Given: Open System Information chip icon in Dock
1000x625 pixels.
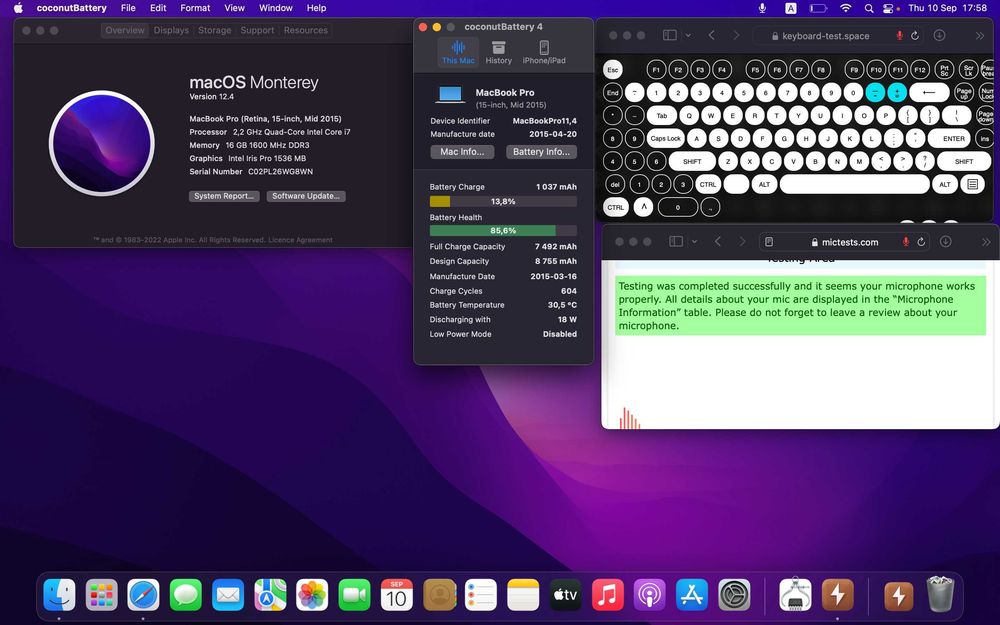Looking at the screenshot, I should pos(795,595).
